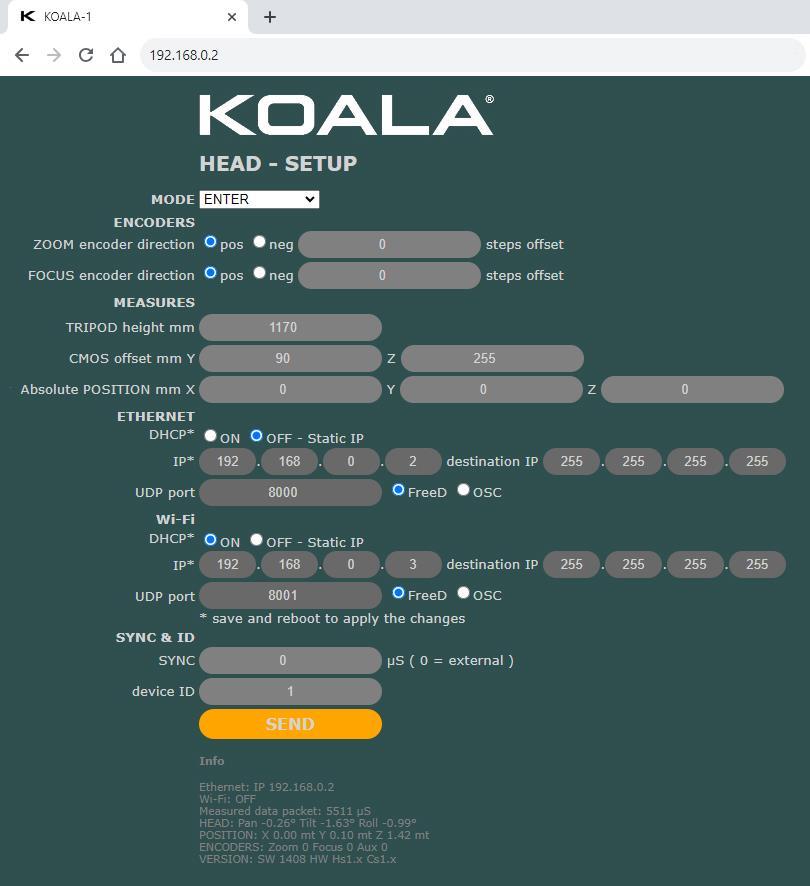Click Wi-Fi UDP port field 8001

pos(291,596)
